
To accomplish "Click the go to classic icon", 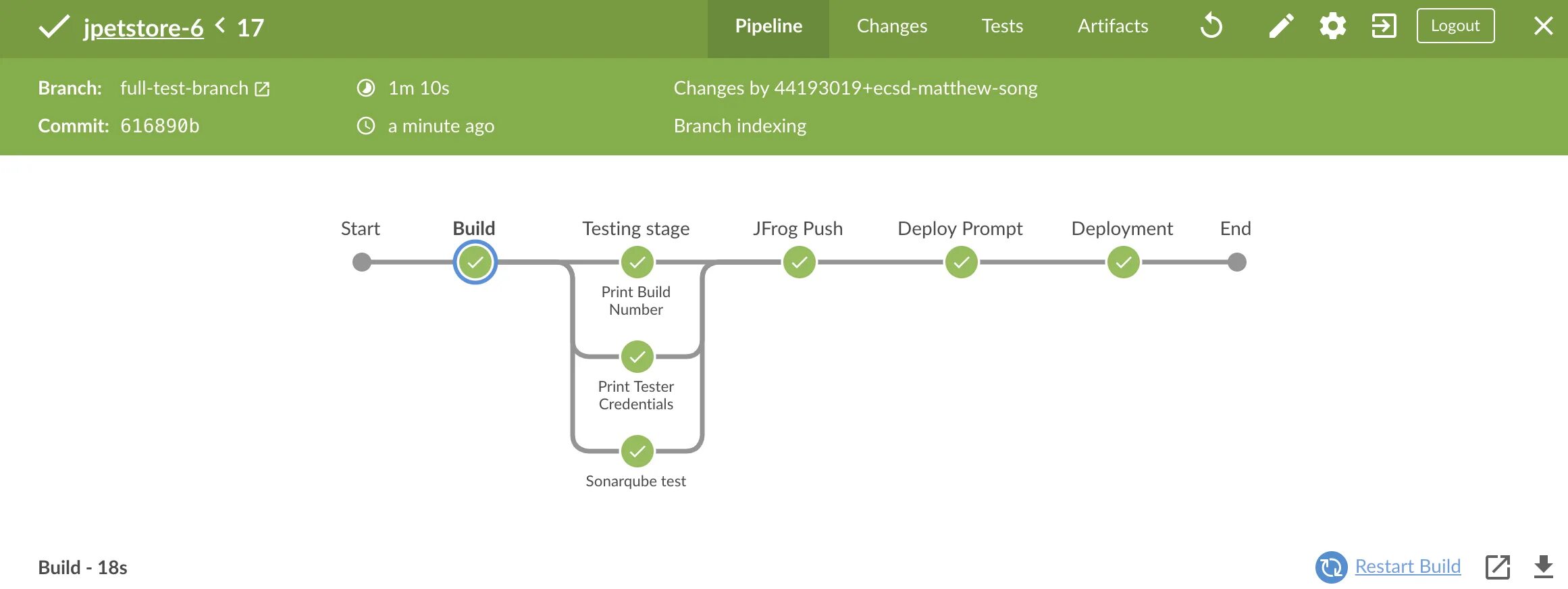I will pyautogui.click(x=1384, y=26).
